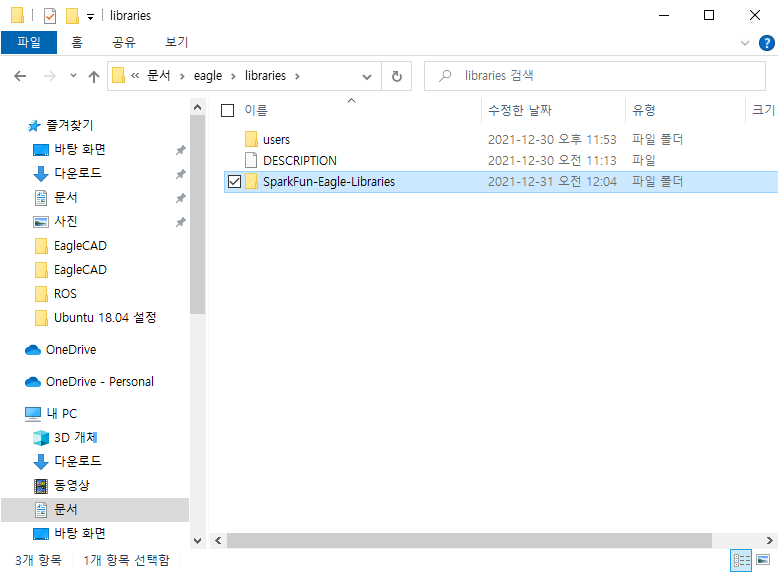The height and width of the screenshot is (573, 779).
Task: Sort by 수정한 날짜 column header
Action: pyautogui.click(x=520, y=110)
